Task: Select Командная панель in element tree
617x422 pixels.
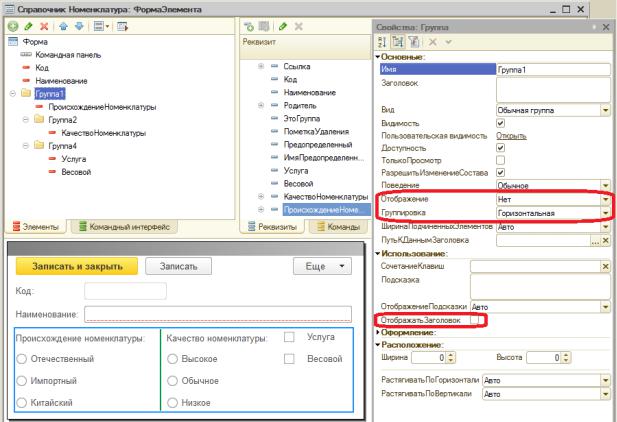Action: [68, 55]
